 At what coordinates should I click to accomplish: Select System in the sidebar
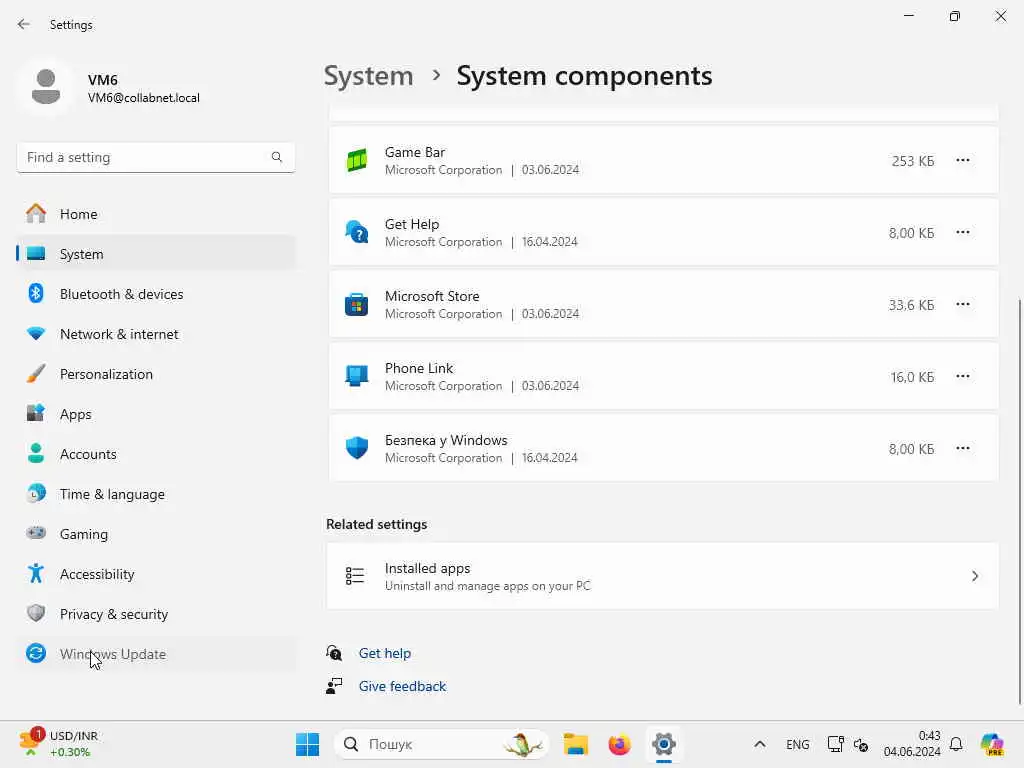click(155, 254)
